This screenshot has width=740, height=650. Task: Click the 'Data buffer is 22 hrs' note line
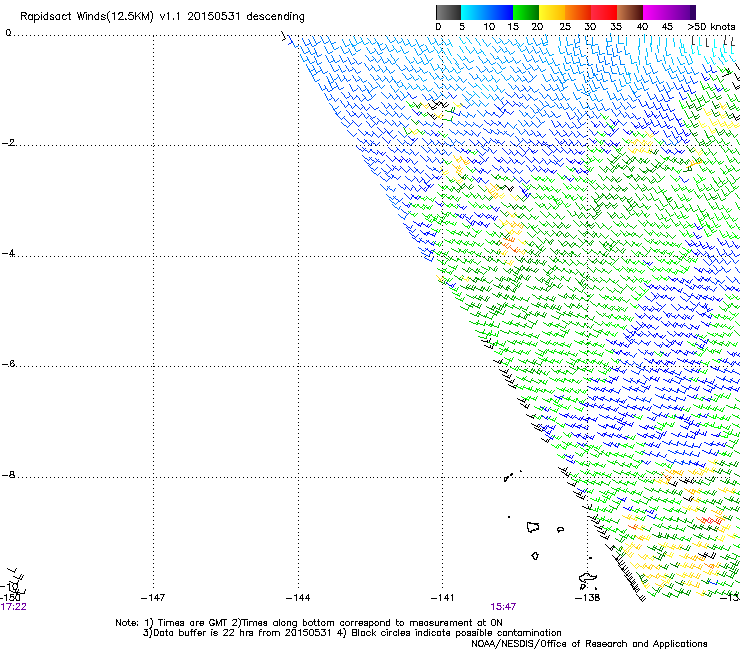352,633
